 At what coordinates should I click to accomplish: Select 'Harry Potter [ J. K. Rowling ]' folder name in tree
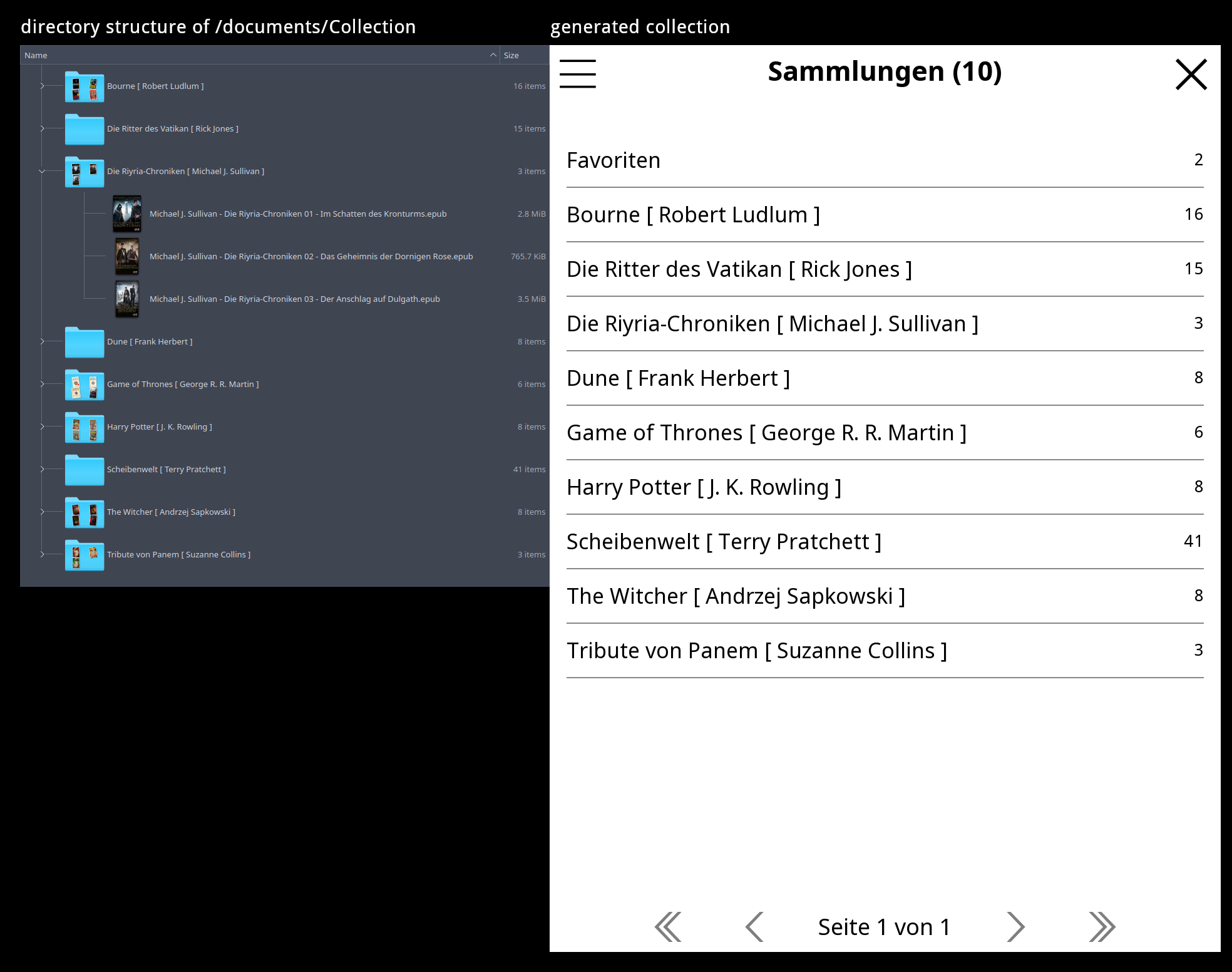point(160,427)
